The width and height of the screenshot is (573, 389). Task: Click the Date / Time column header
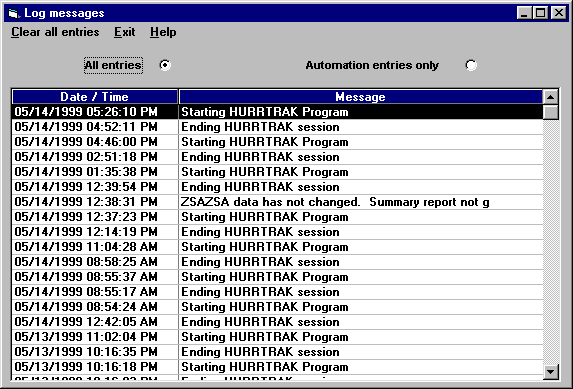click(x=95, y=97)
